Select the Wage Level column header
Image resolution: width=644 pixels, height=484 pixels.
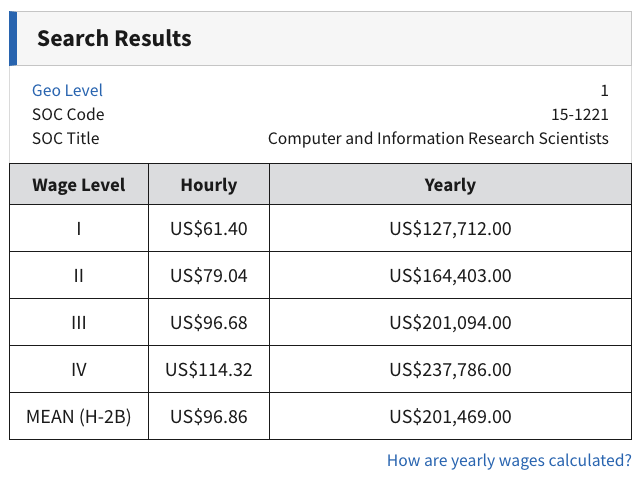(x=79, y=184)
